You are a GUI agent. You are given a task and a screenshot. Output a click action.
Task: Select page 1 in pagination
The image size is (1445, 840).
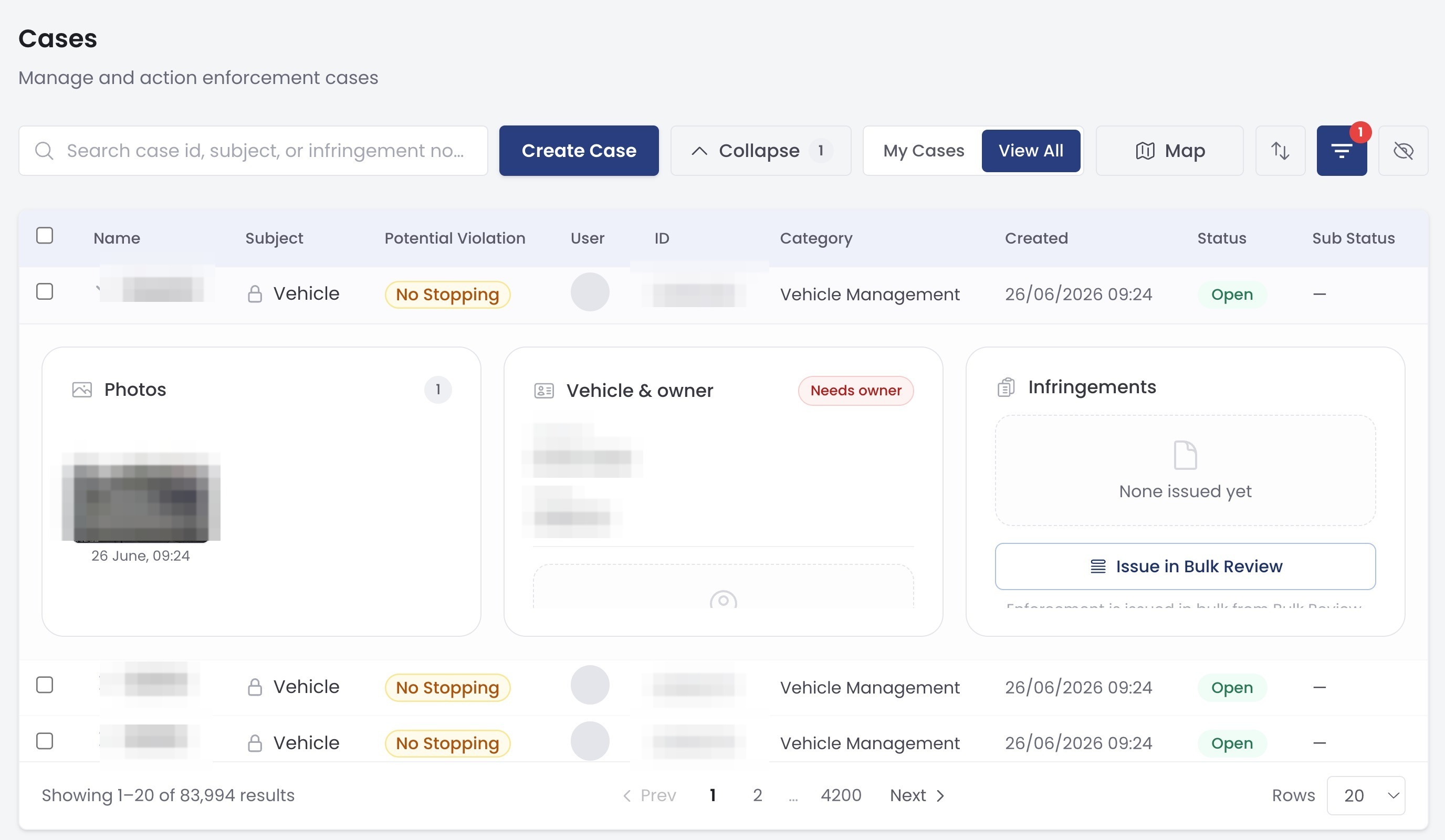point(712,795)
